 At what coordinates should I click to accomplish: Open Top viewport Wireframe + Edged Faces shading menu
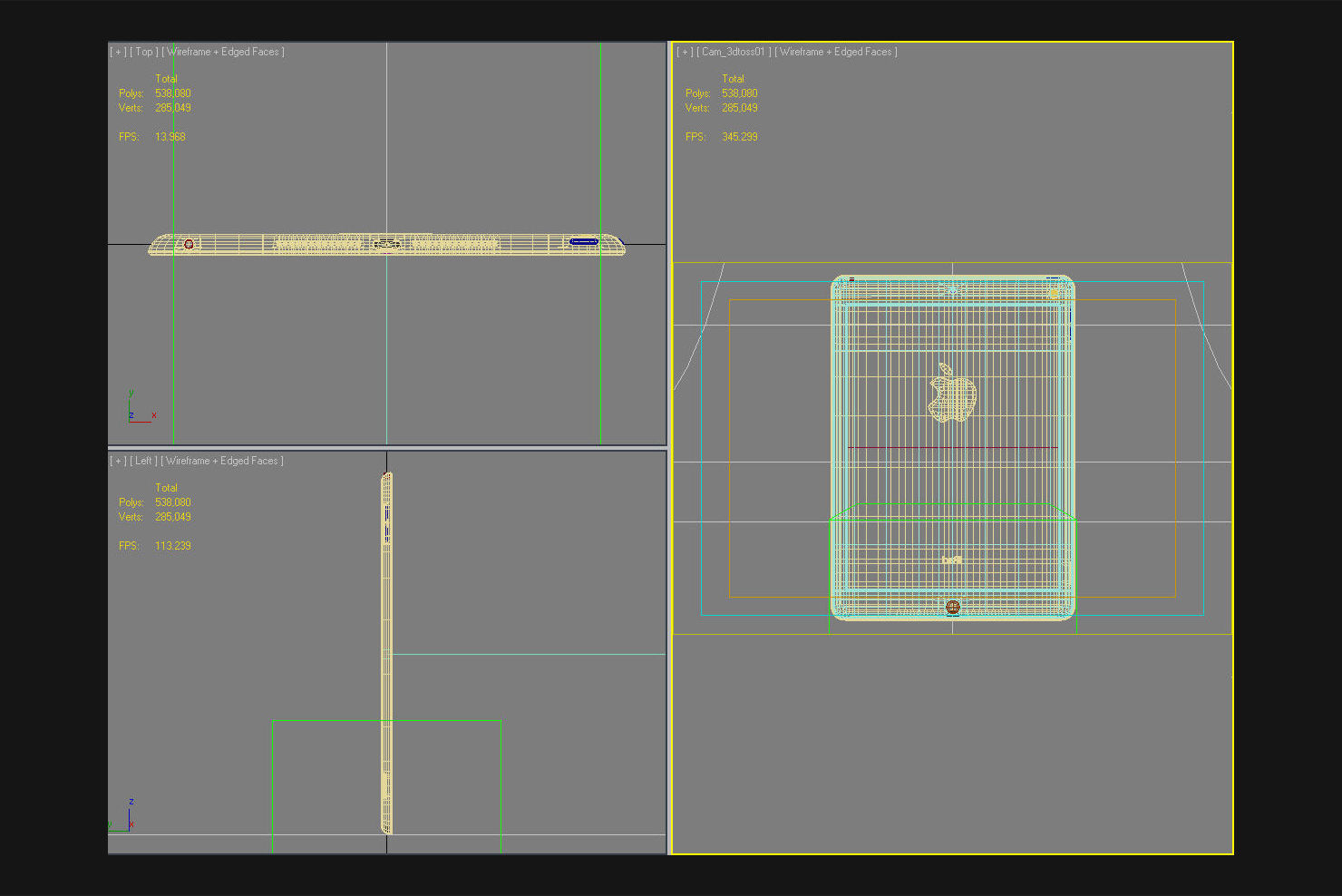click(223, 52)
